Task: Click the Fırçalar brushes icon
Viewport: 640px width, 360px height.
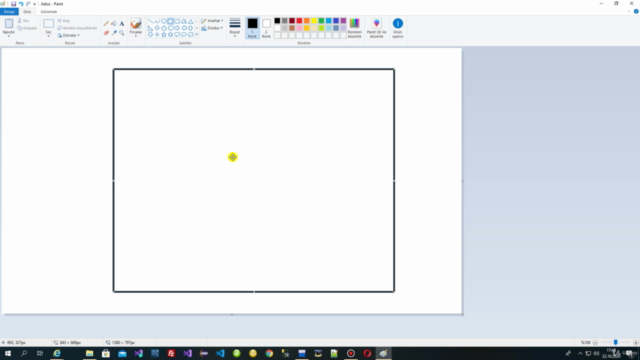Action: 136,23
